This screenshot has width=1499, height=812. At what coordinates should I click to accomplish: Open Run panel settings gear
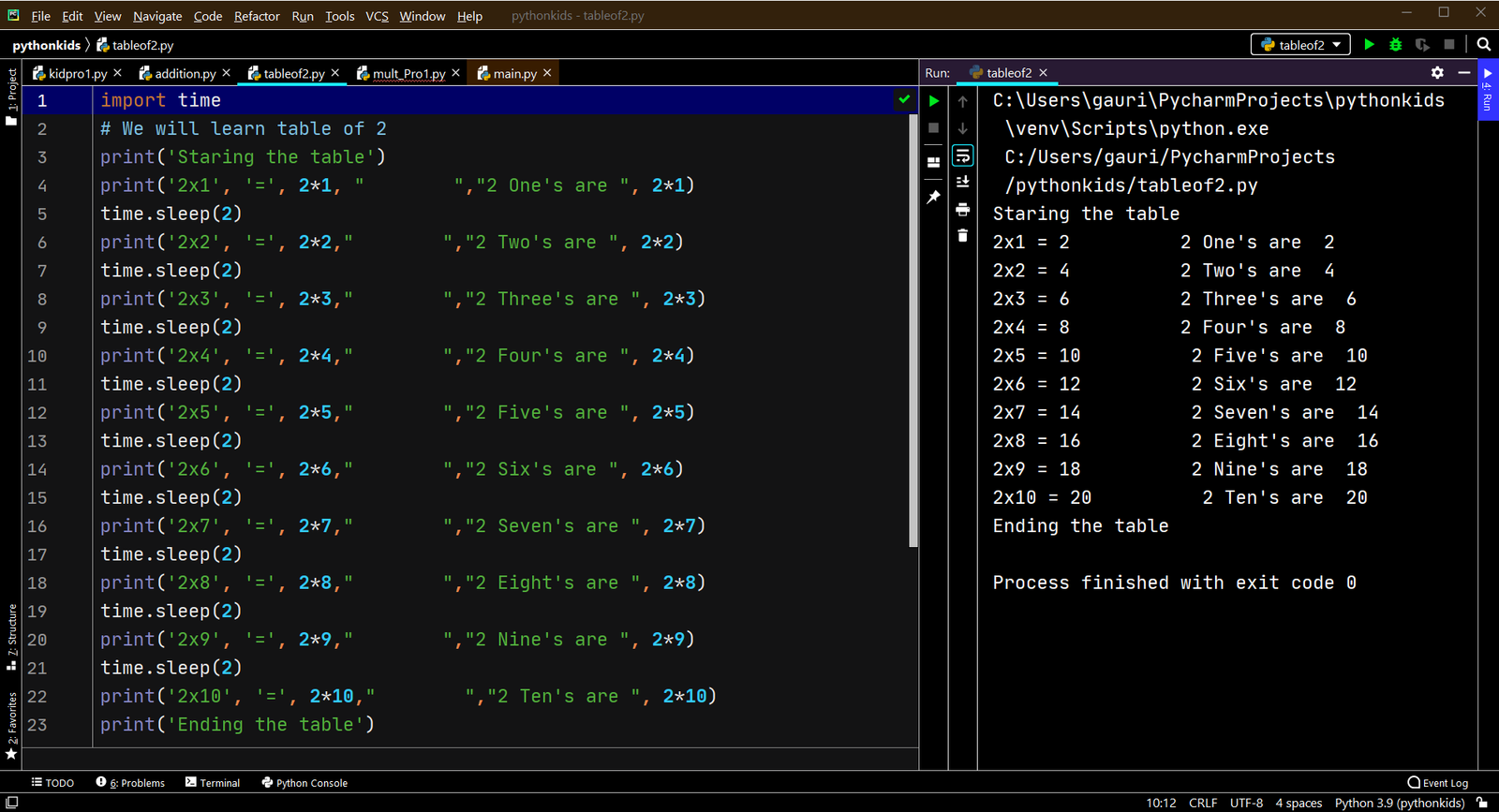[x=1437, y=72]
